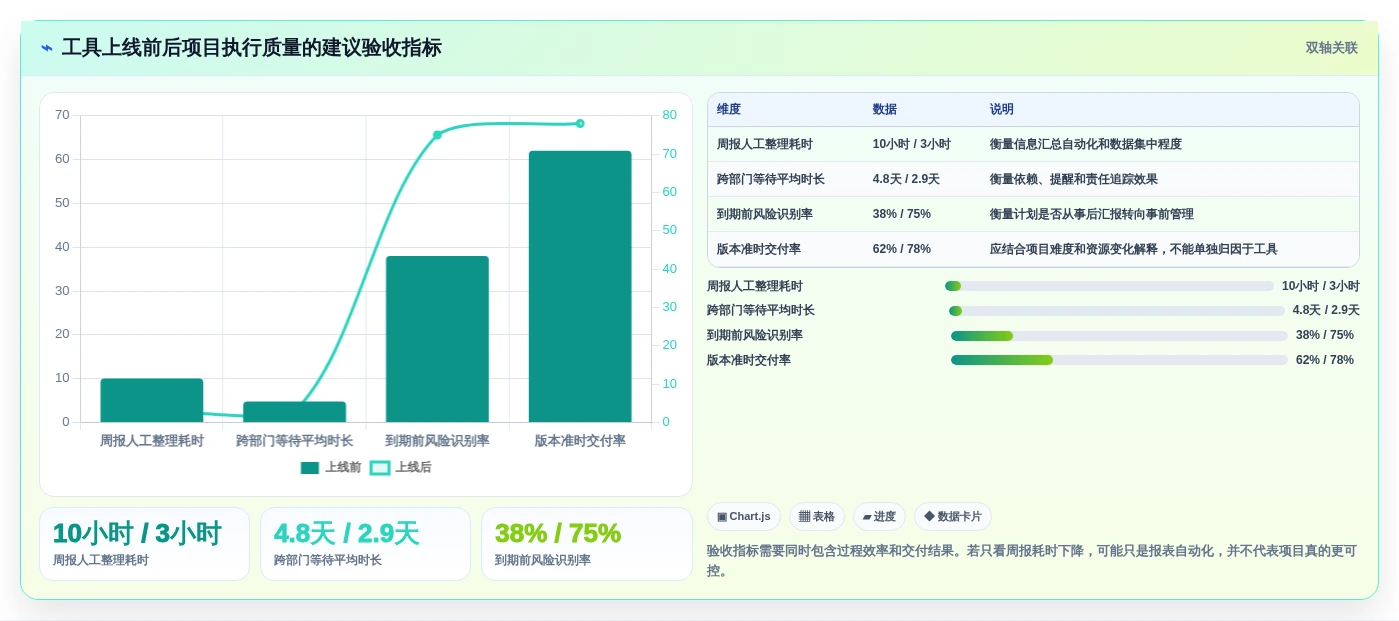Click the 到期前风险识别率 bar in chart

point(437,339)
